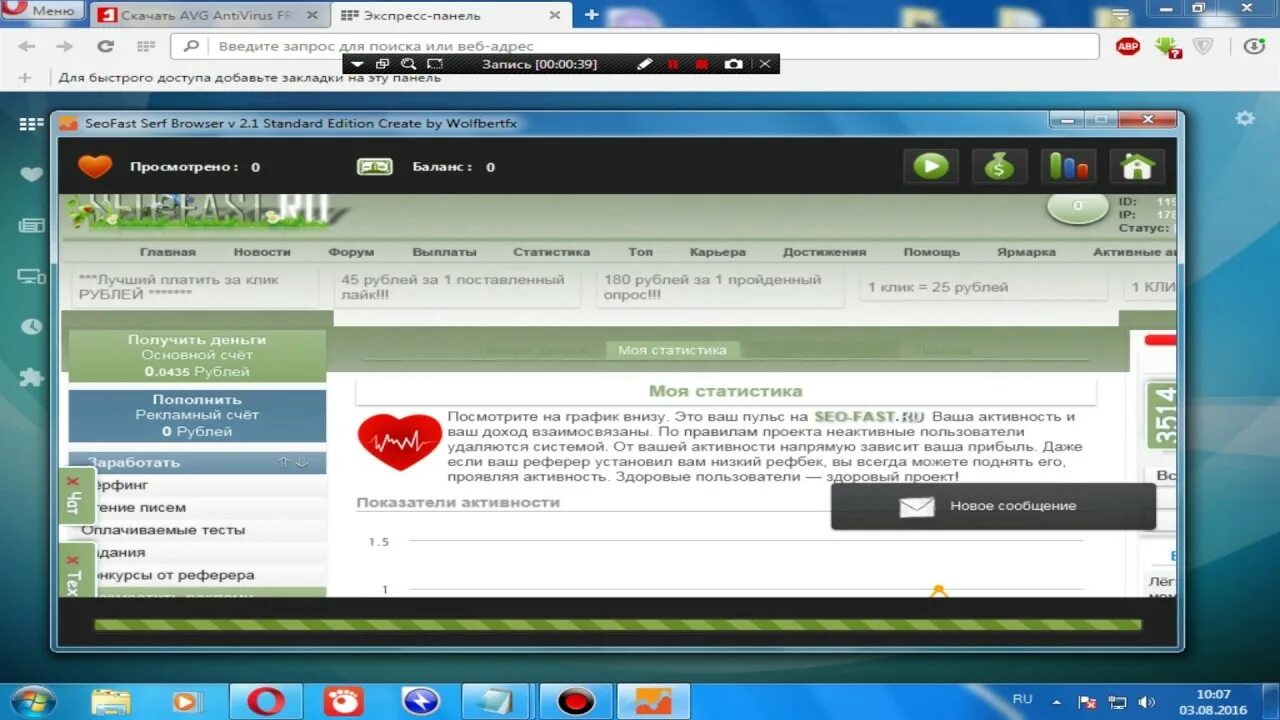Open Opera history clock sidebar icon
1280x720 pixels.
pyautogui.click(x=32, y=327)
